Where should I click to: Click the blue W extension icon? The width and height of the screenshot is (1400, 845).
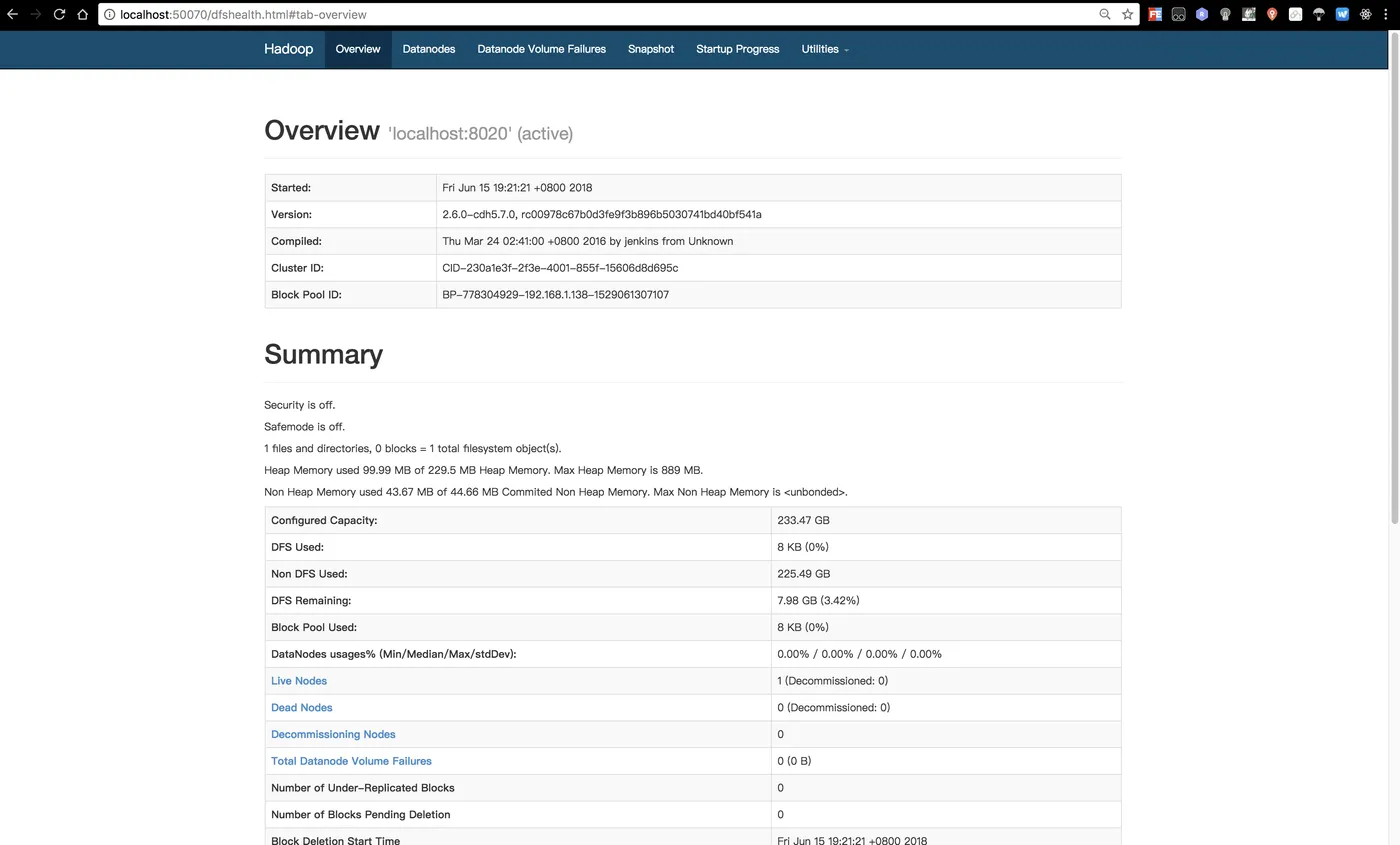[x=1342, y=14]
